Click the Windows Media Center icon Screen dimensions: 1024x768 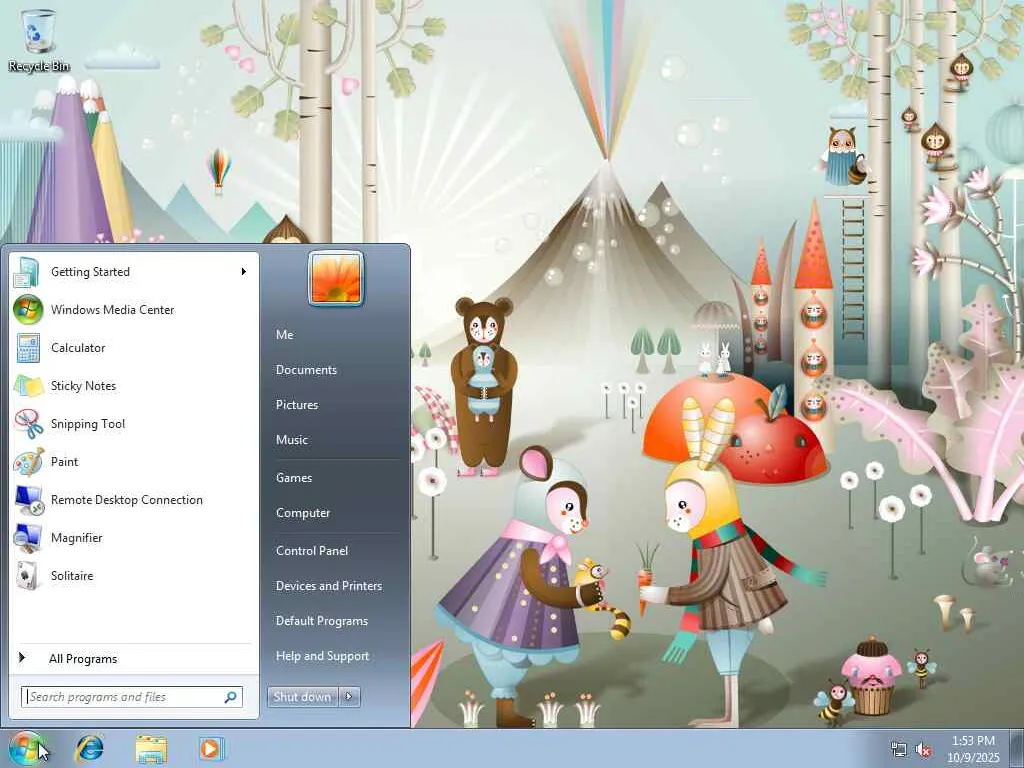tap(27, 310)
